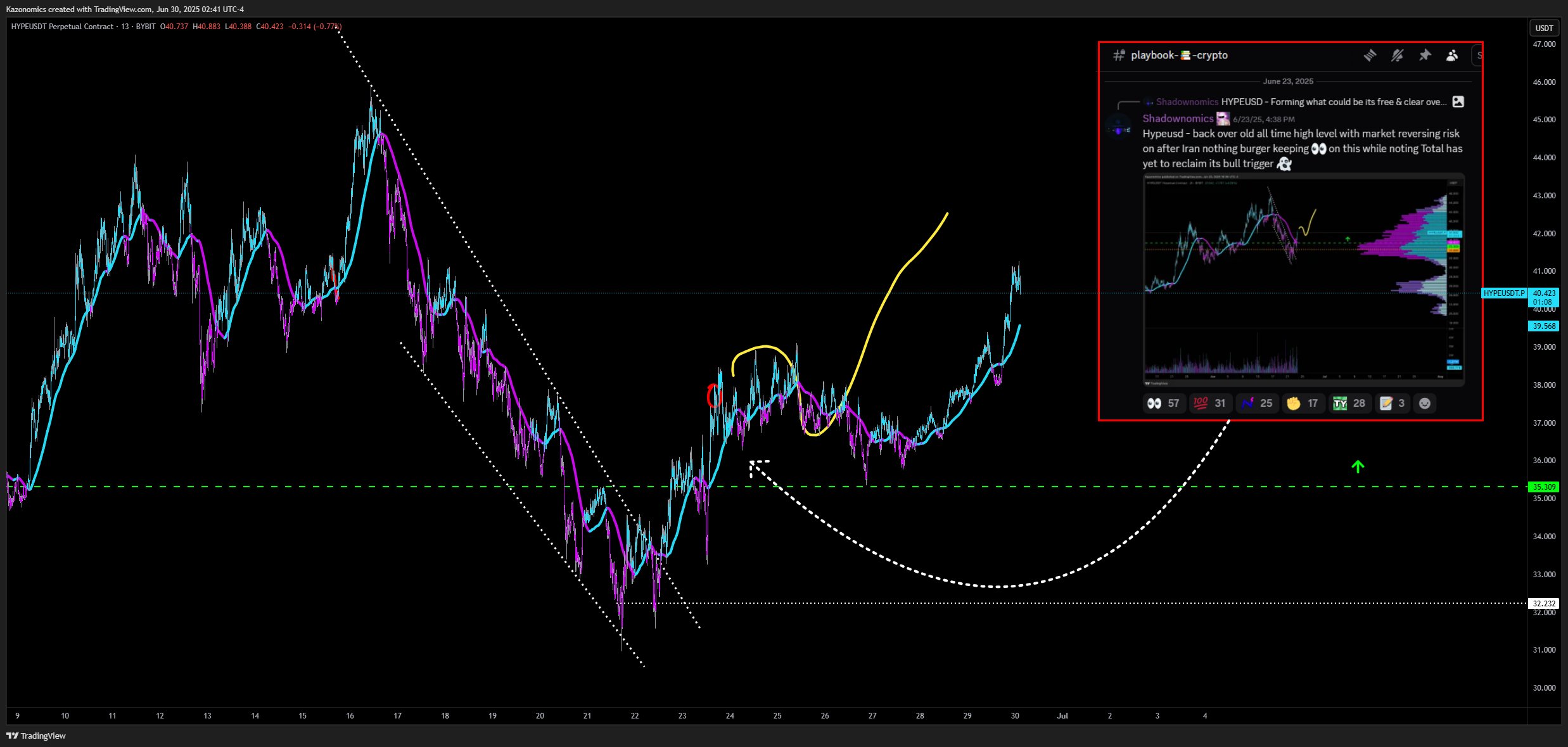This screenshot has height=747, width=1568.
Task: Click the open value O40.737 in the legend
Action: pyautogui.click(x=174, y=27)
